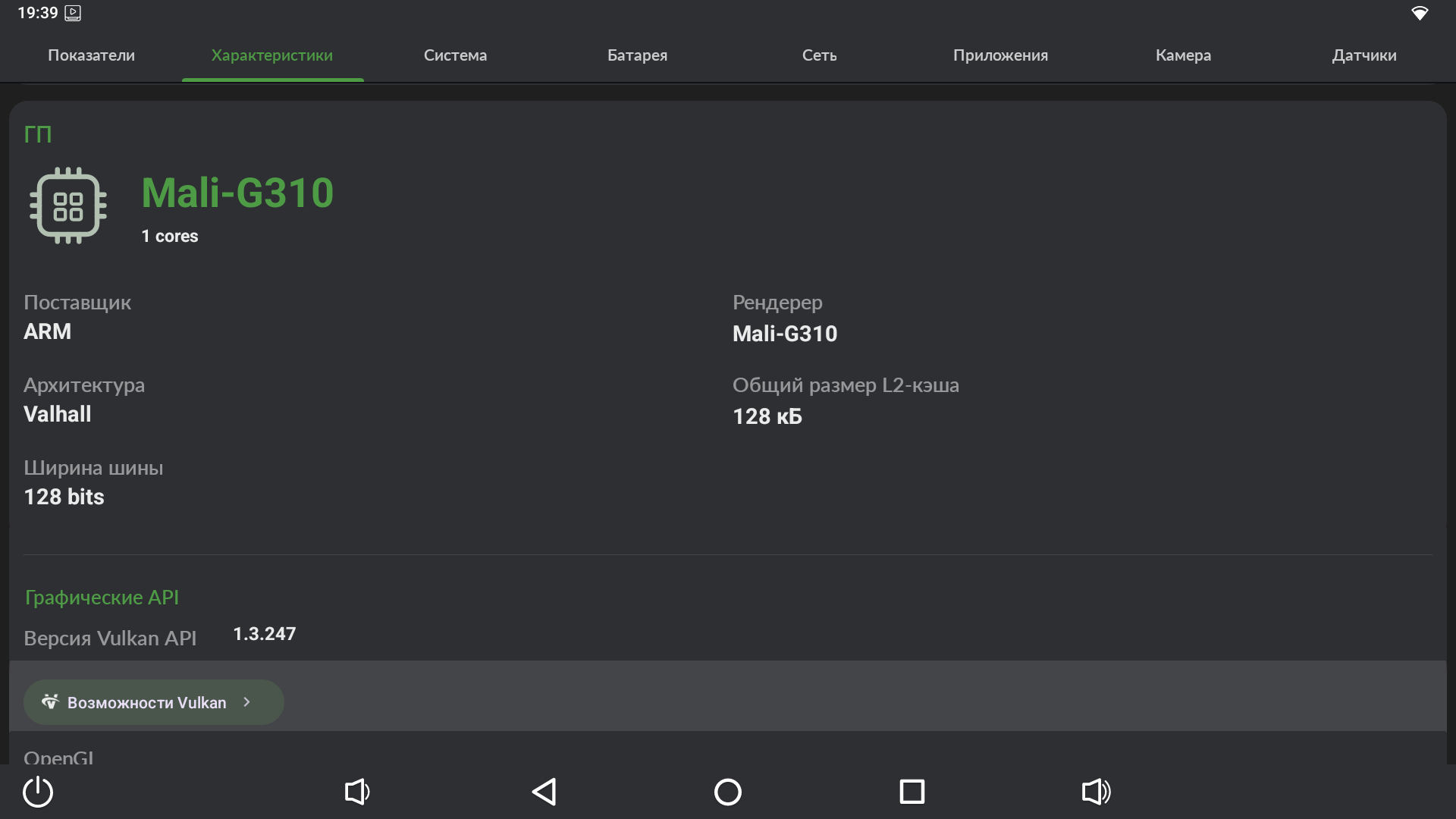Open the Приложения tab
This screenshot has width=1456, height=819.
(x=1000, y=55)
